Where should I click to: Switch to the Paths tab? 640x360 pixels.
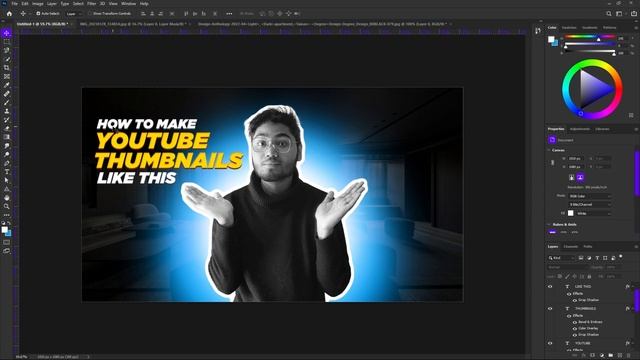(588, 247)
